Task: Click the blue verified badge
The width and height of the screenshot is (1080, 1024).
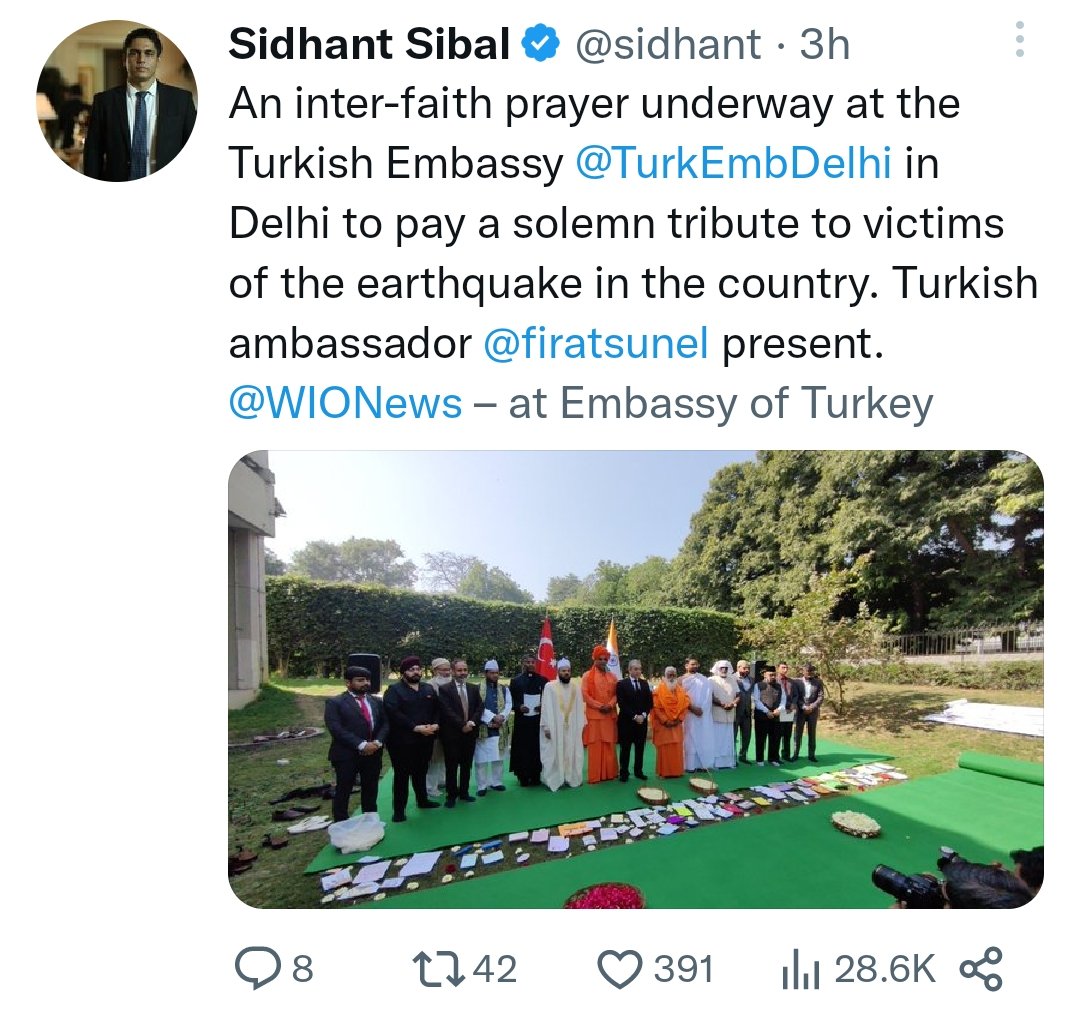Action: [x=542, y=45]
